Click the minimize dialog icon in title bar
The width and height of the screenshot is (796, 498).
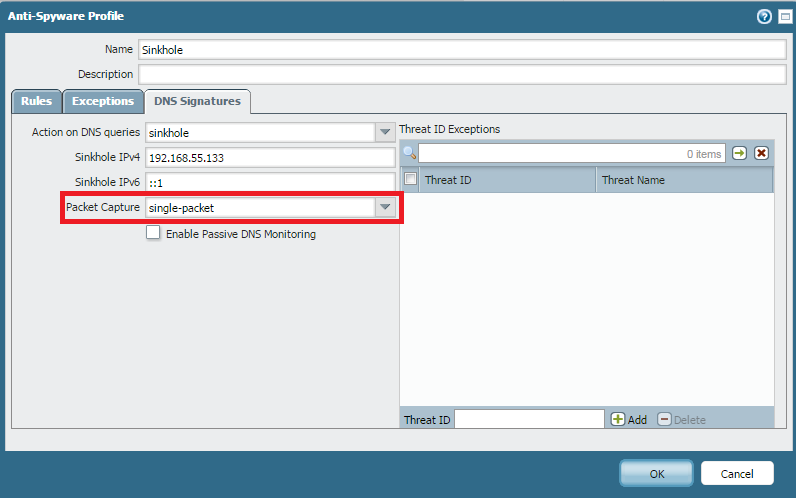point(785,17)
